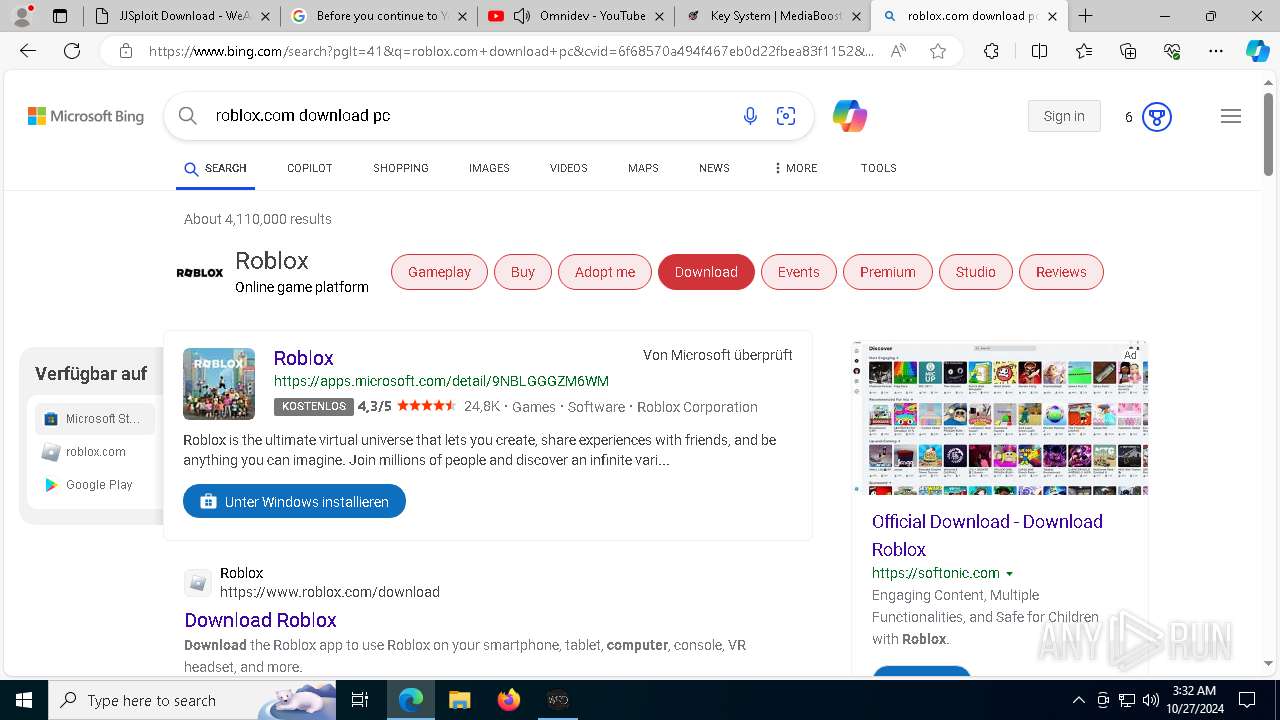Open Edge Settings and more menu
1280x720 pixels.
point(1216,51)
